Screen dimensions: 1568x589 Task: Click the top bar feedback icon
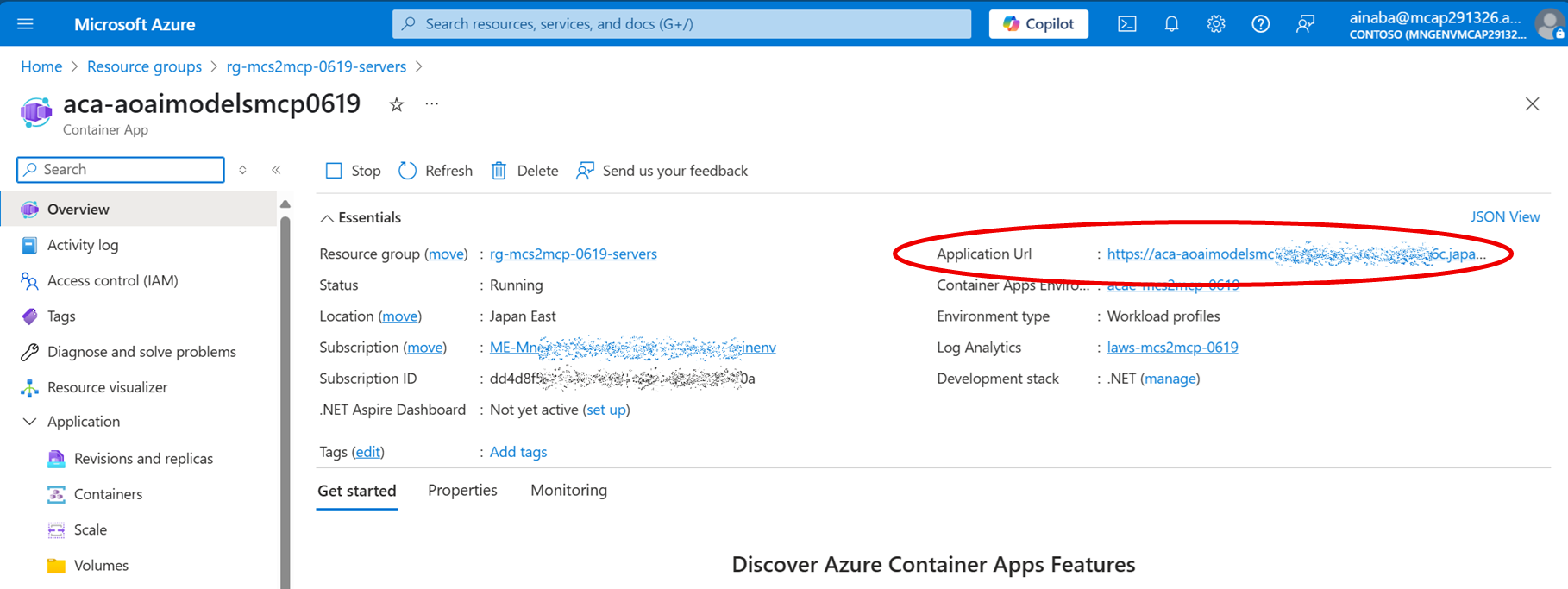(x=1305, y=24)
